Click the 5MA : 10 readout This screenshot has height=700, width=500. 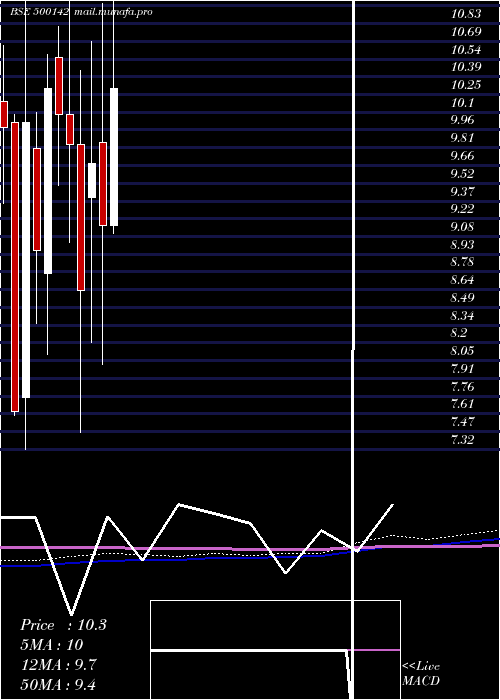point(52,645)
